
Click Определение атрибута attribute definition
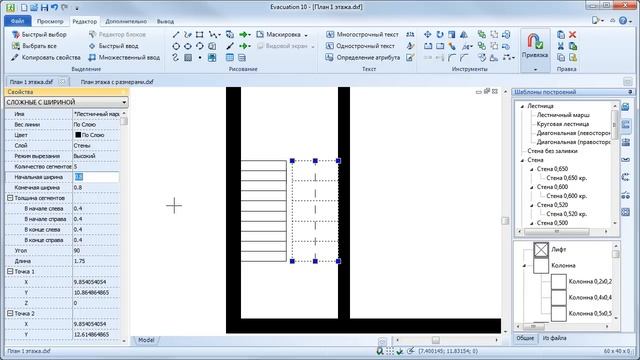coord(362,58)
